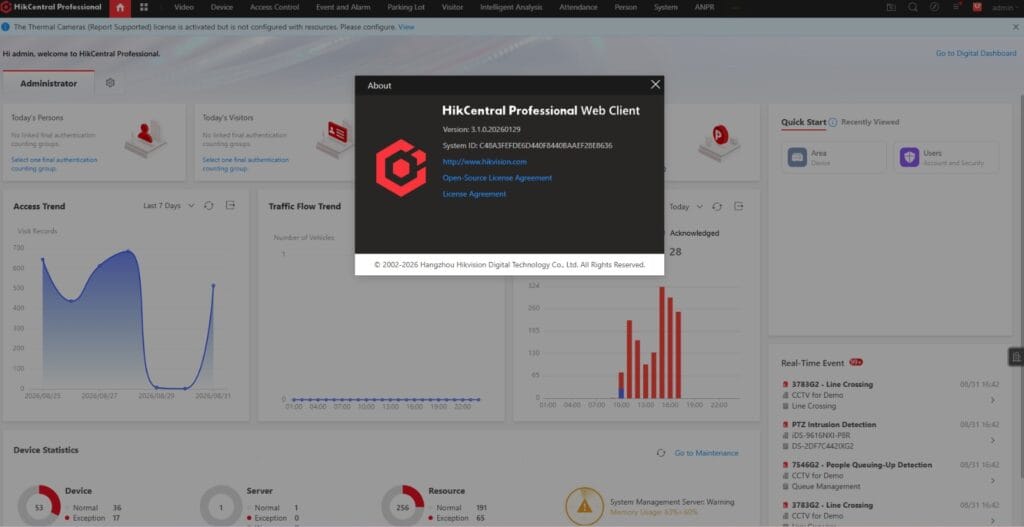1024x527 pixels.
Task: Expand the PTZ Intrusion Detection event
Action: (993, 440)
